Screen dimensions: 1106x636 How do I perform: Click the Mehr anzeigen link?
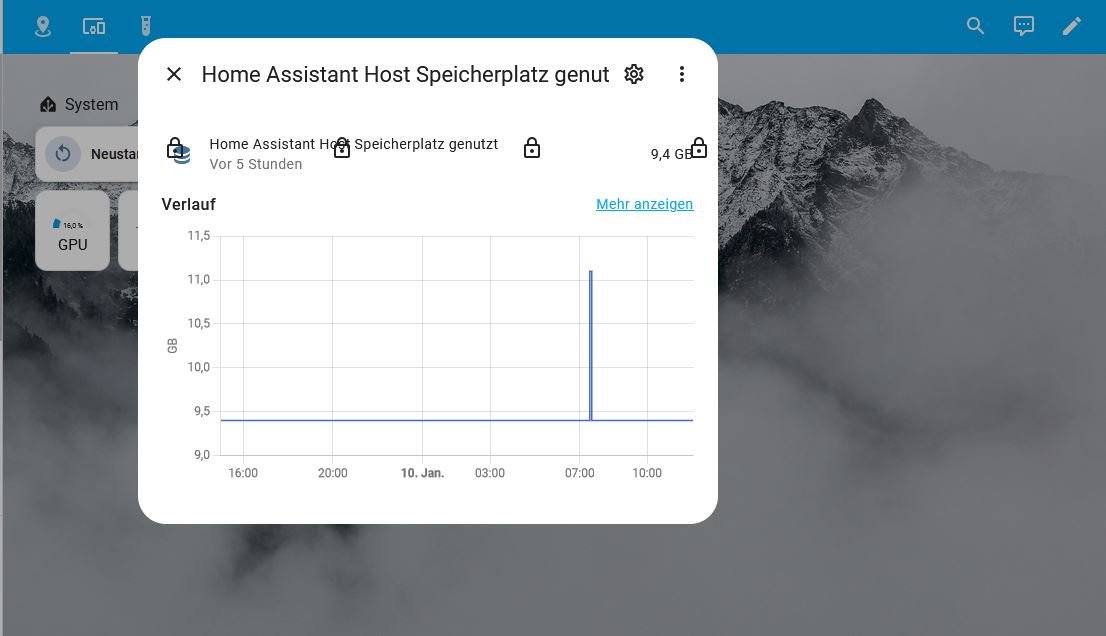644,204
